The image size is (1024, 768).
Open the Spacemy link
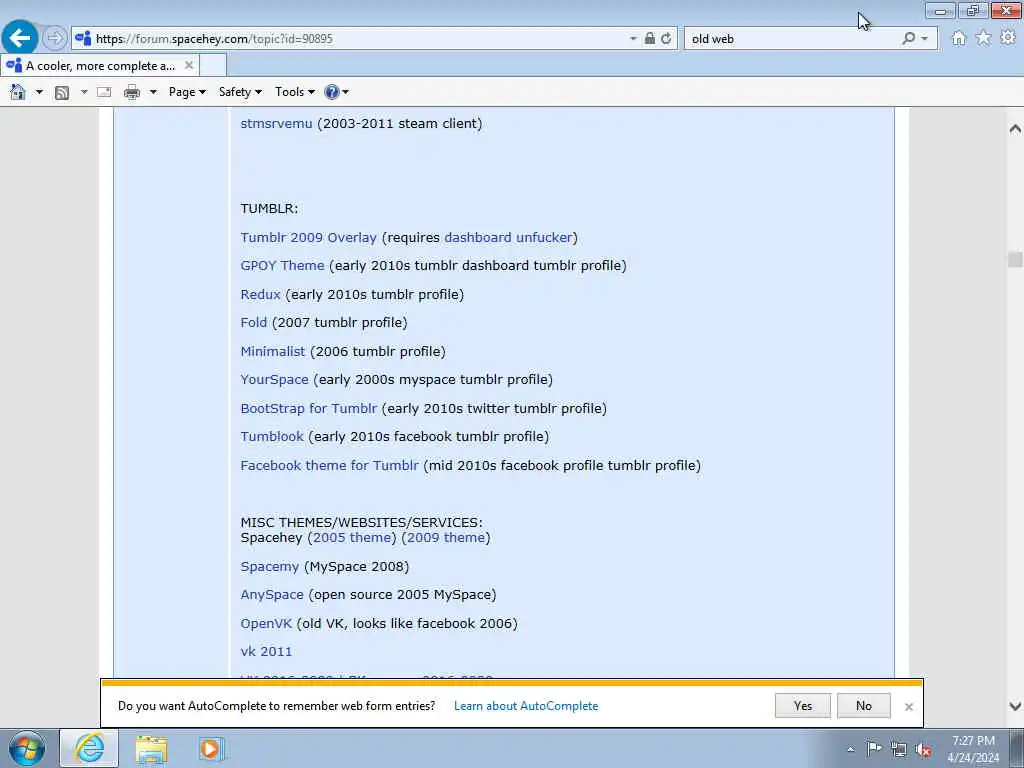[x=270, y=567]
